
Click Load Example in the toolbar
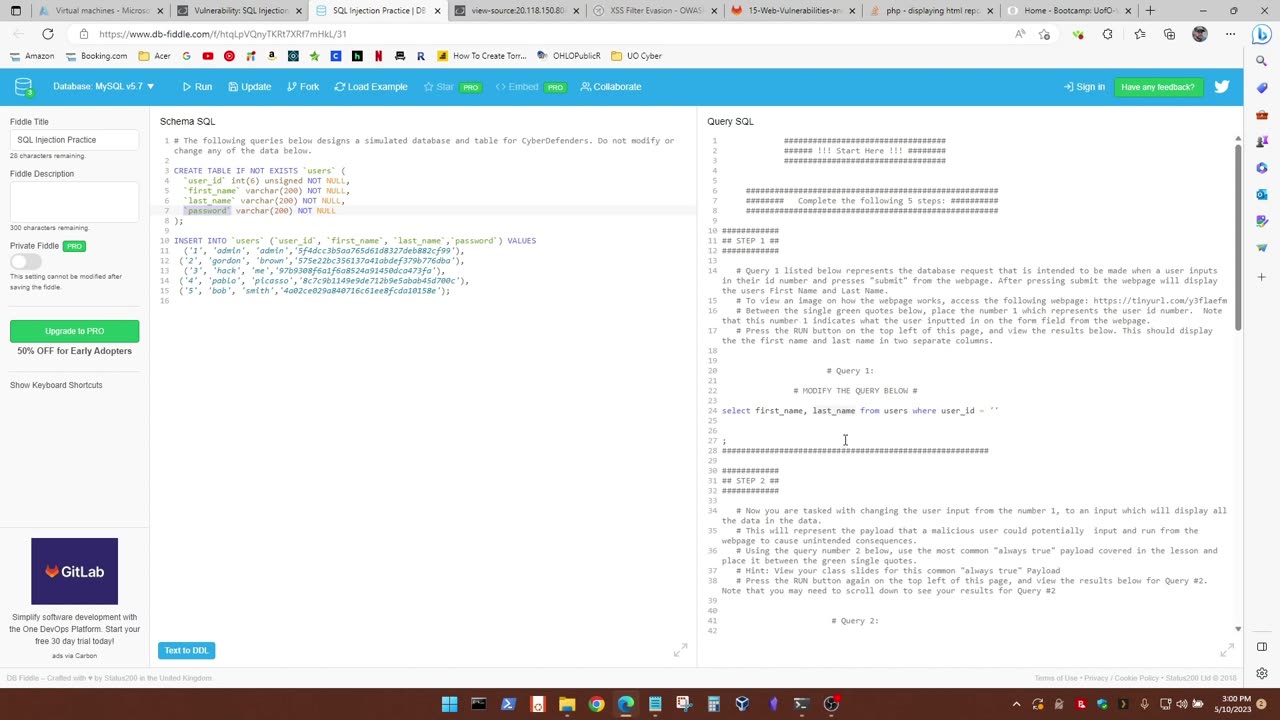[371, 87]
